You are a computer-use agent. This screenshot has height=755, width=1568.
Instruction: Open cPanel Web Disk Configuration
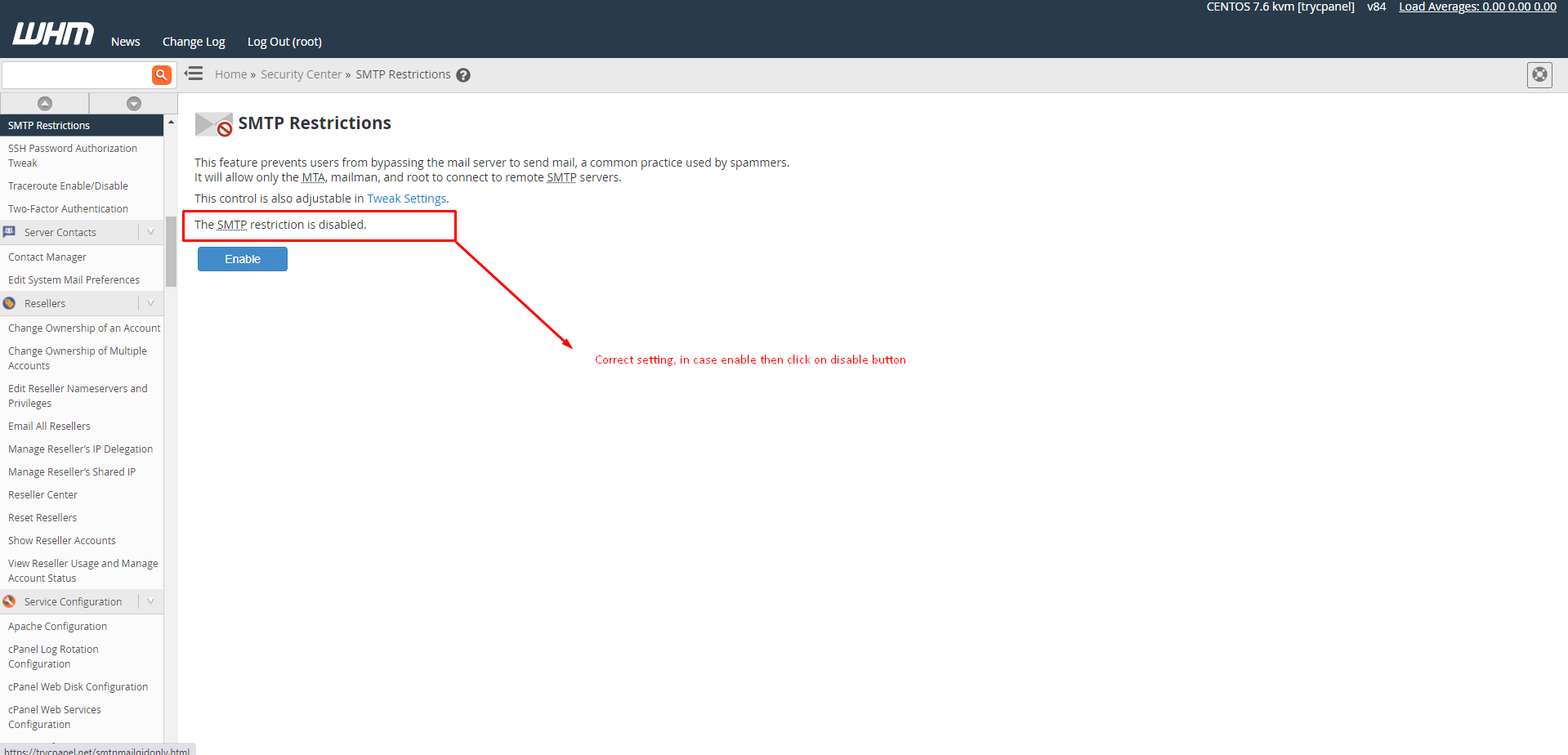pos(78,687)
